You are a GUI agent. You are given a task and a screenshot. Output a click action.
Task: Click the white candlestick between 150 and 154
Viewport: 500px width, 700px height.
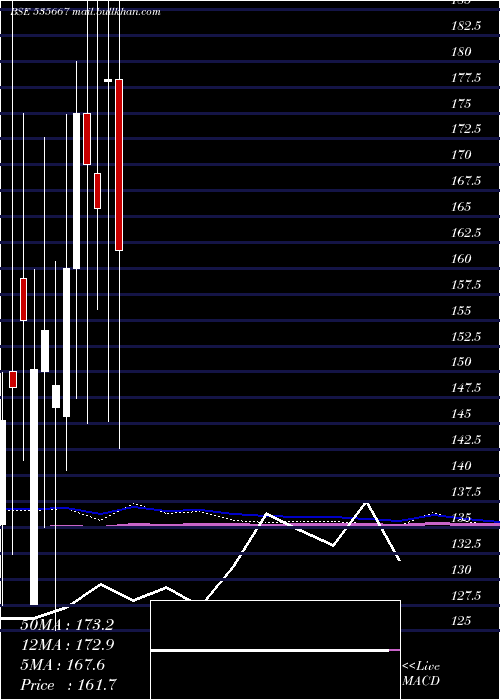[x=45, y=351]
